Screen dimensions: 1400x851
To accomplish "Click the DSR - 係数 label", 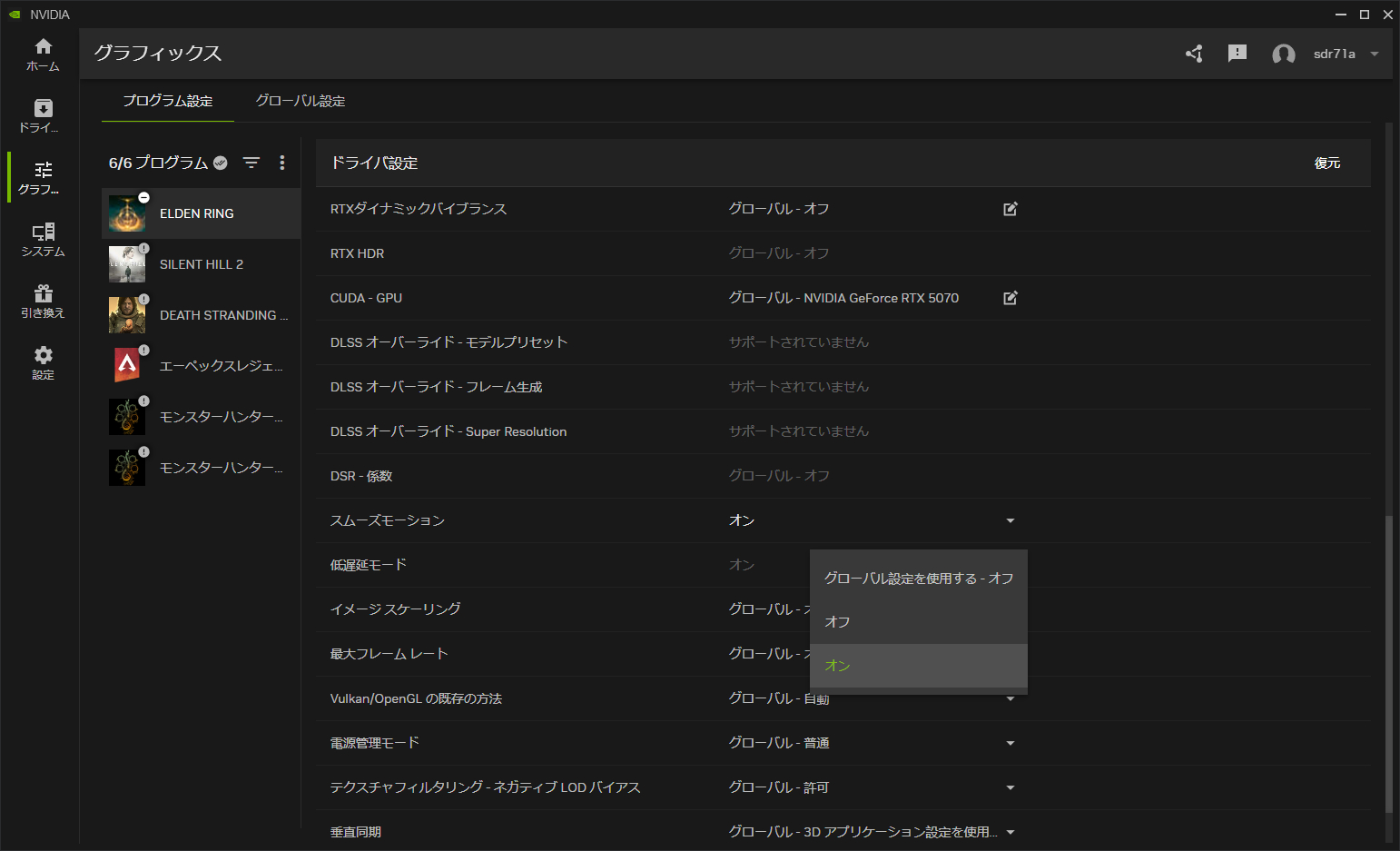I will tap(361, 476).
